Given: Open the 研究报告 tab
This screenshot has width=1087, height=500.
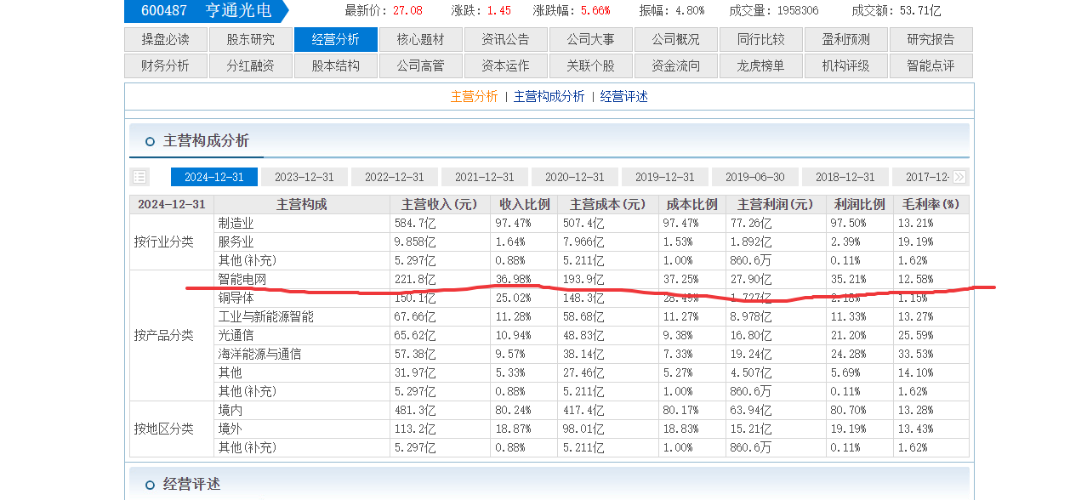Looking at the screenshot, I should [x=930, y=40].
